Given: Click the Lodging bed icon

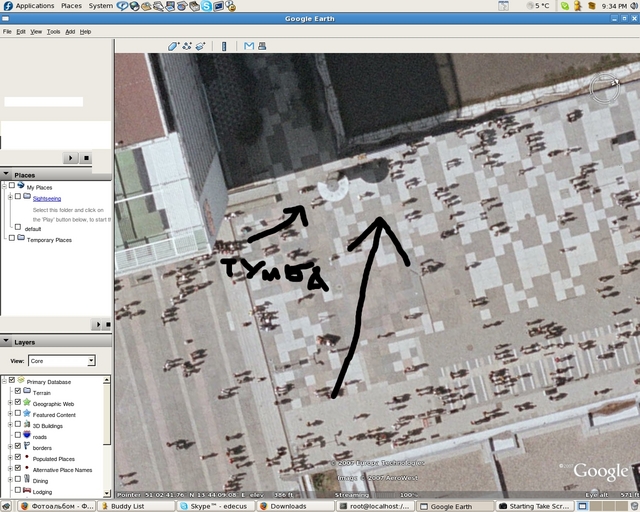Looking at the screenshot, I should pyautogui.click(x=27, y=490).
